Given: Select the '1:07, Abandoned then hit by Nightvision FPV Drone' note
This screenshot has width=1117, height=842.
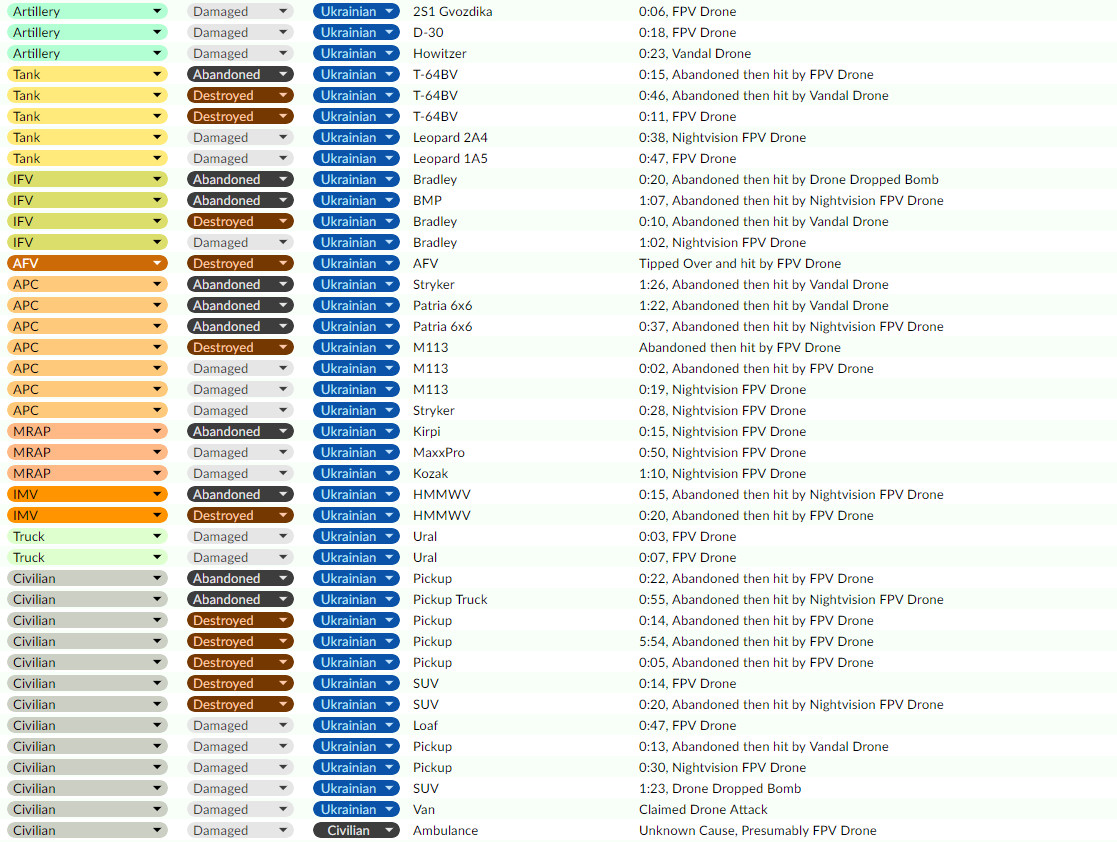Looking at the screenshot, I should [791, 201].
